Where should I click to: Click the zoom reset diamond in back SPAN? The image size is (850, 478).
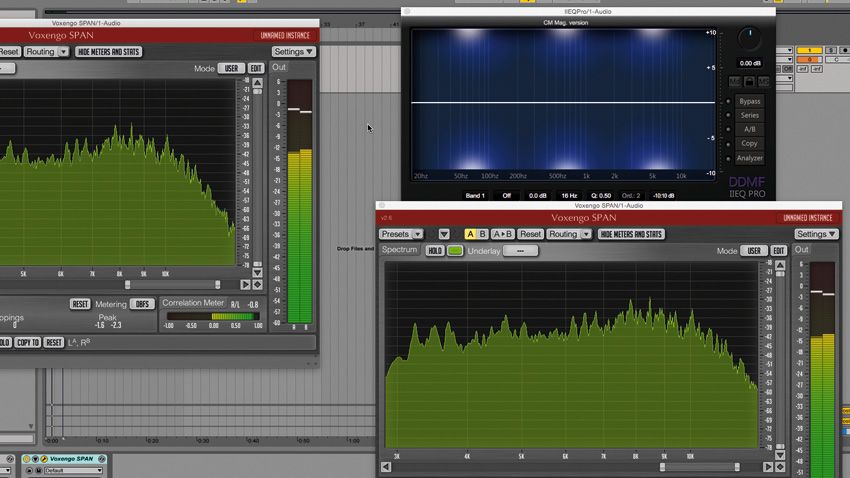[x=257, y=284]
